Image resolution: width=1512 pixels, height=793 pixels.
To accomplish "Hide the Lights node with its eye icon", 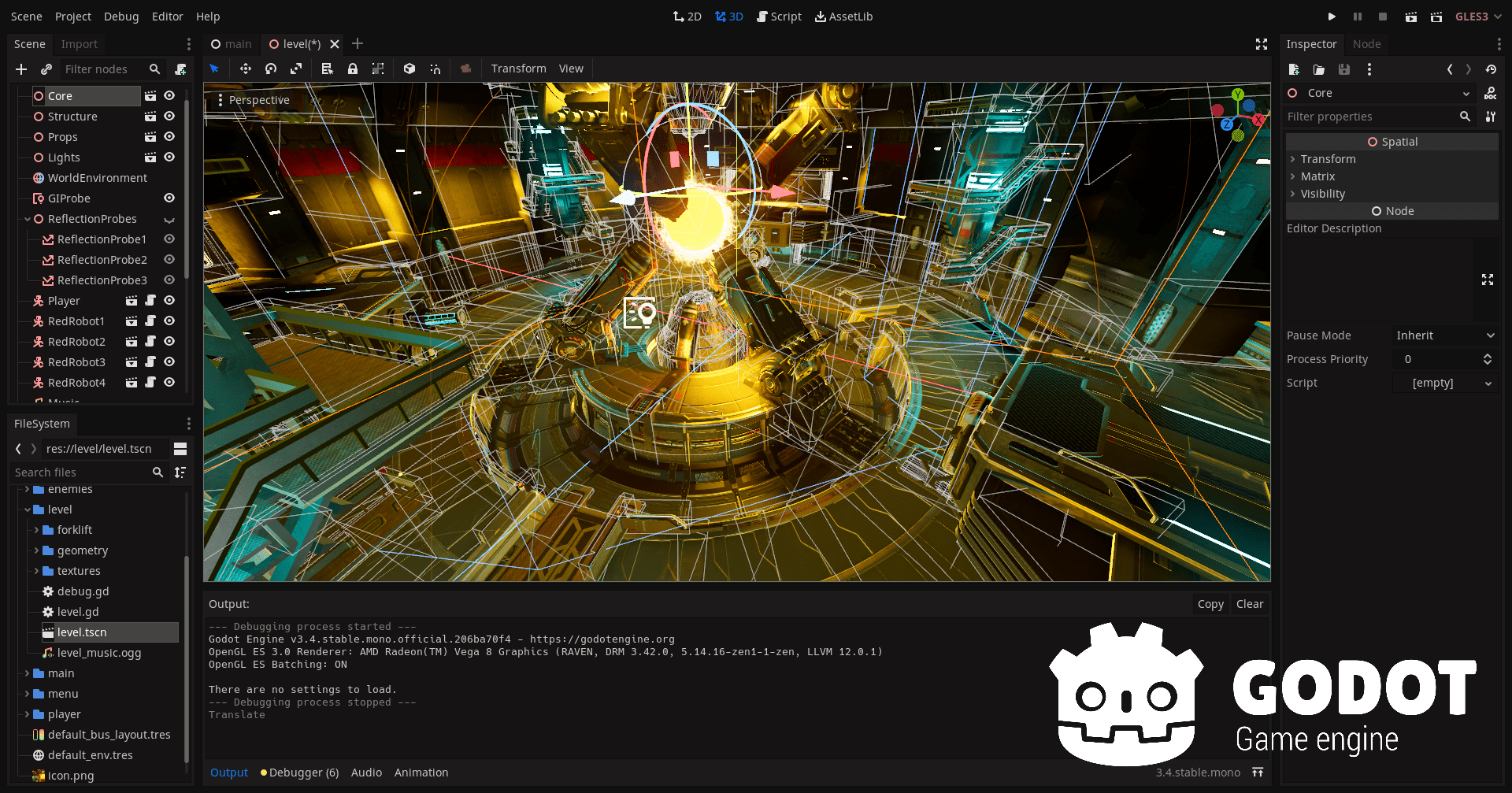I will pos(169,157).
